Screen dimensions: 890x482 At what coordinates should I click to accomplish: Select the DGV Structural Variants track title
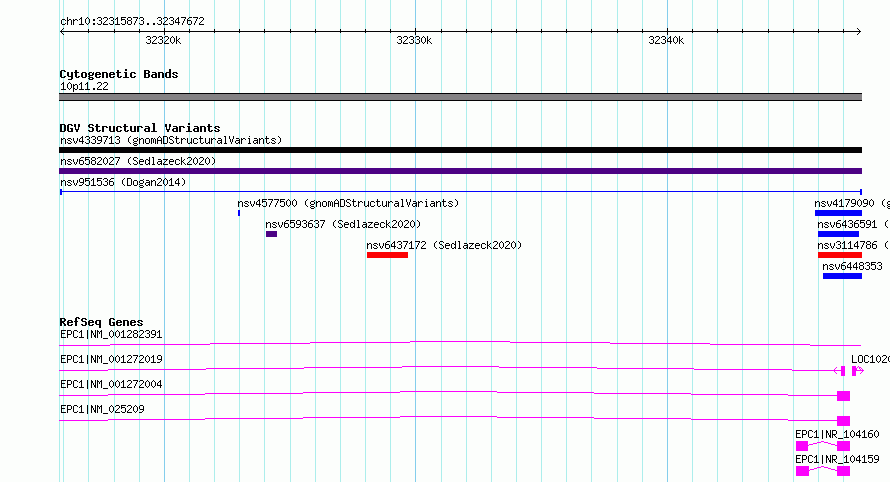point(140,128)
